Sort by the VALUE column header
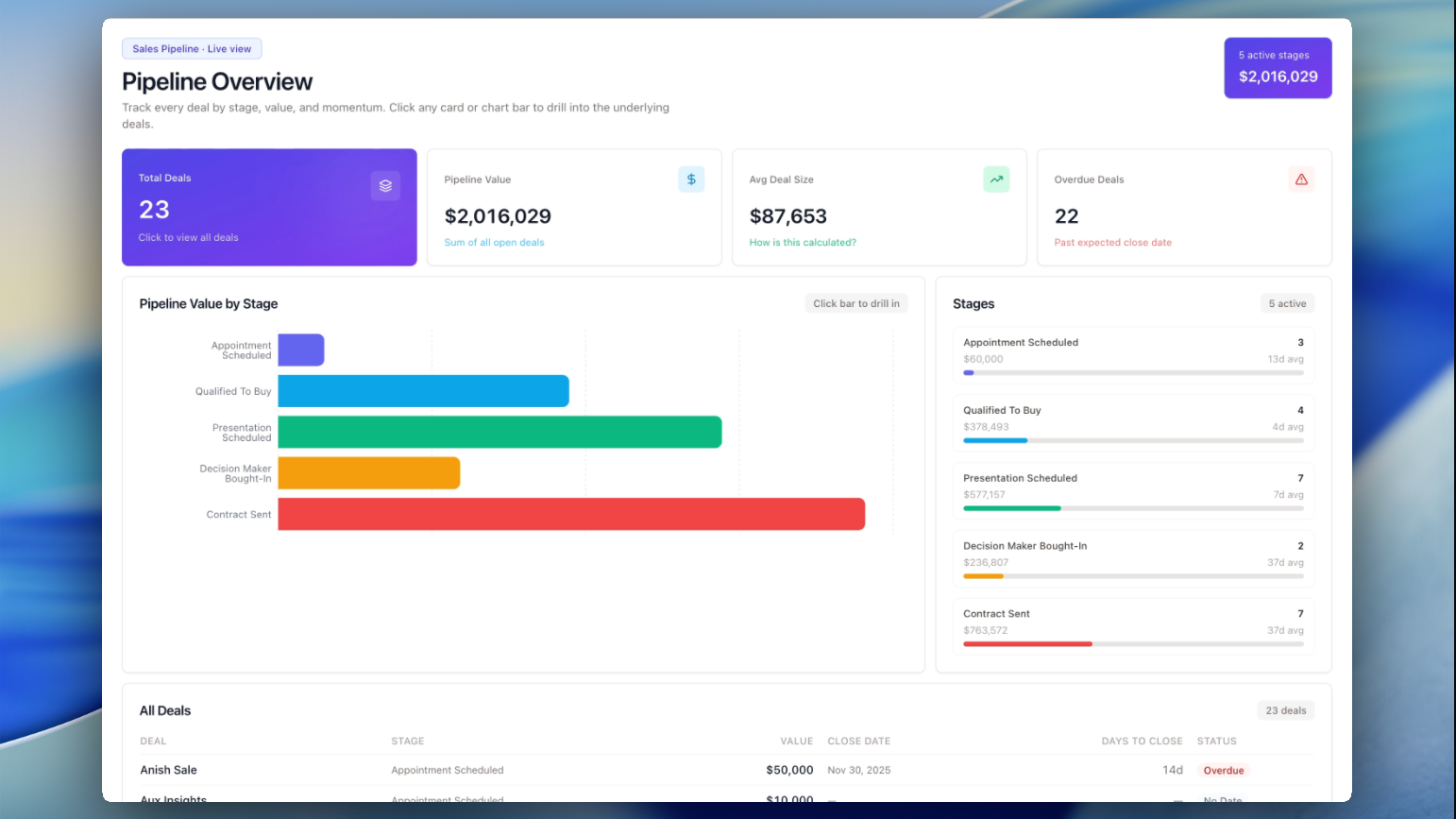The height and width of the screenshot is (819, 1456). point(797,742)
